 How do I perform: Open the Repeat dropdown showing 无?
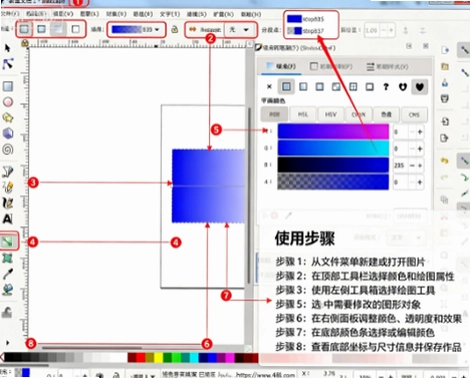pyautogui.click(x=240, y=30)
